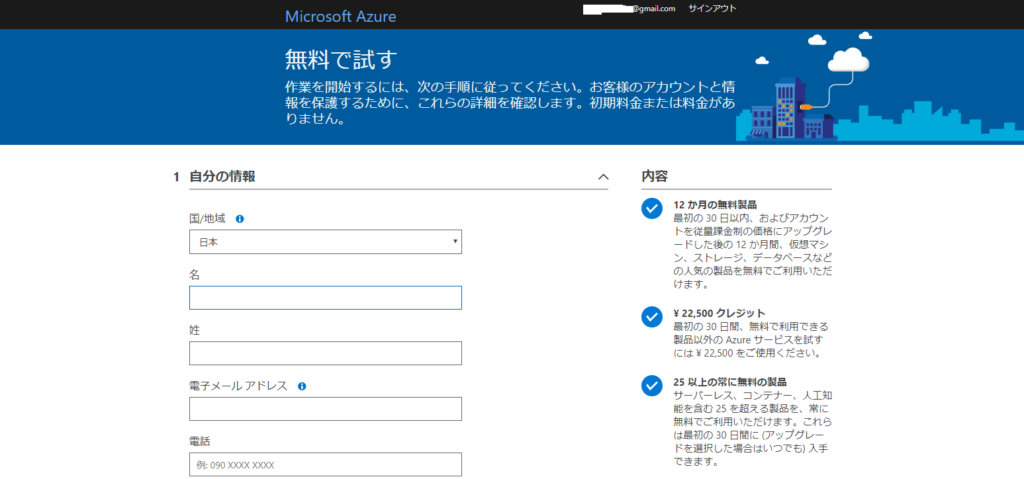Image resolution: width=1024 pixels, height=479 pixels.
Task: Click the 25 以上の常に無料の製品 heading
Action: click(729, 382)
